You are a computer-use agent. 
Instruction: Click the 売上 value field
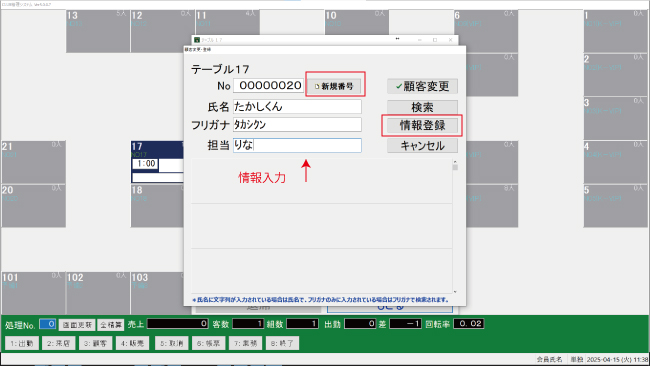tap(177, 324)
